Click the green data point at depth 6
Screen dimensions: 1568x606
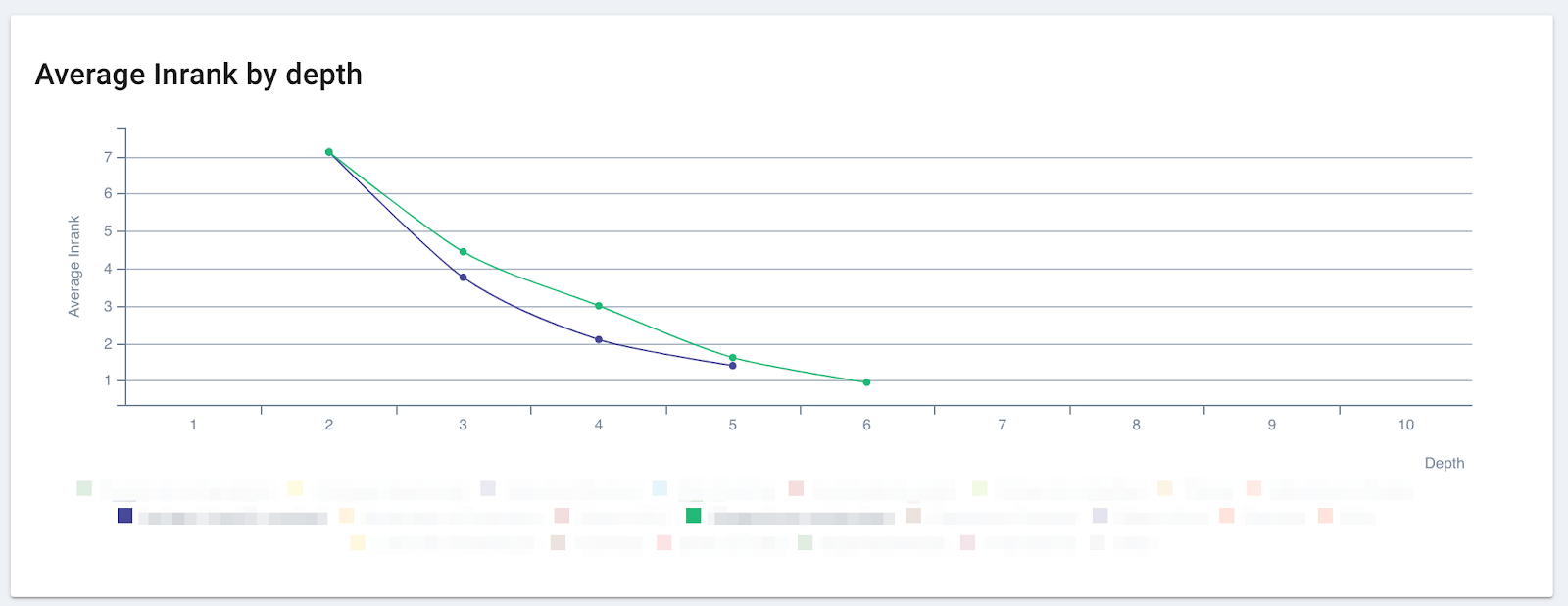(867, 382)
